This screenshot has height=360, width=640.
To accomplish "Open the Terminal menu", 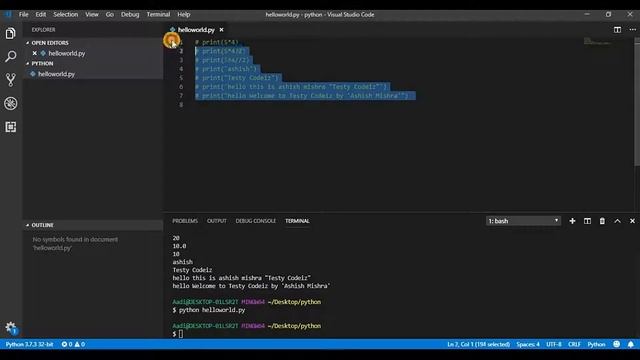I will pos(158,14).
